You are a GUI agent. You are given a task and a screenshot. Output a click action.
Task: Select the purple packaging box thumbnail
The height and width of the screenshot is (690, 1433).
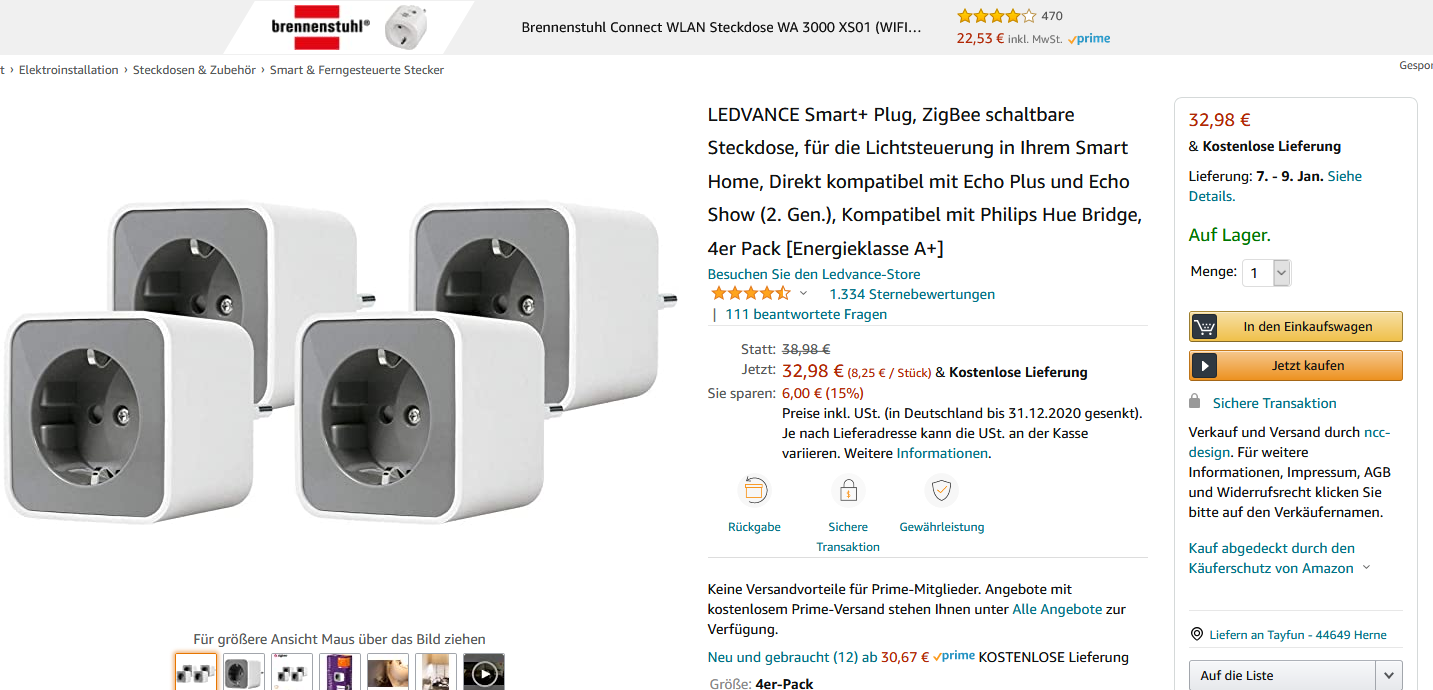click(340, 673)
